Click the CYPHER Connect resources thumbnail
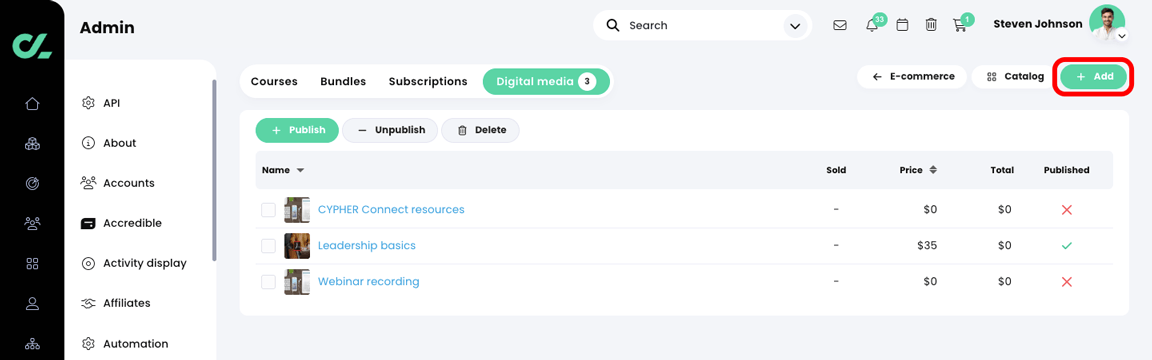1152x360 pixels. pyautogui.click(x=297, y=209)
